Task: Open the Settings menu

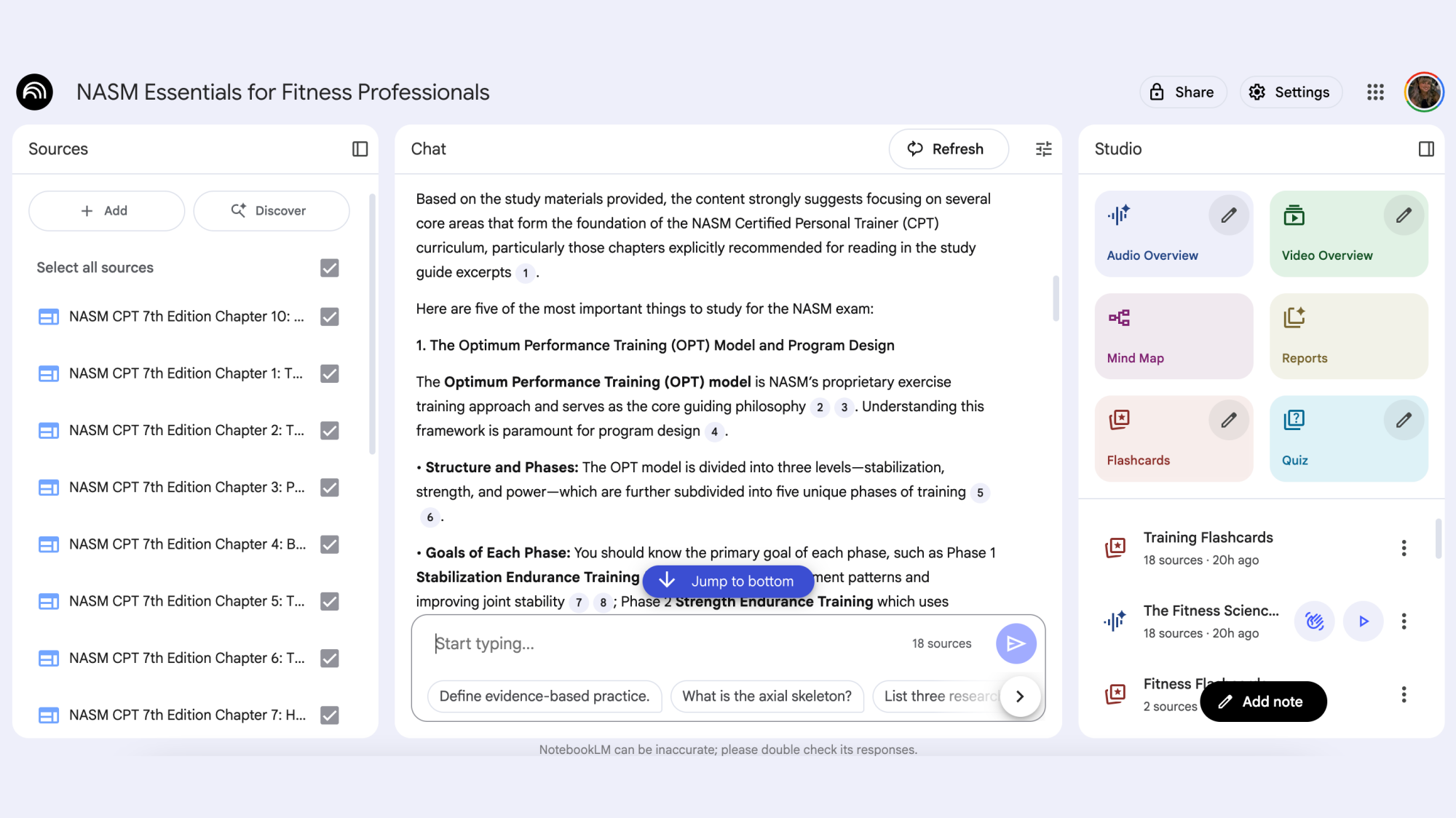Action: (1290, 92)
